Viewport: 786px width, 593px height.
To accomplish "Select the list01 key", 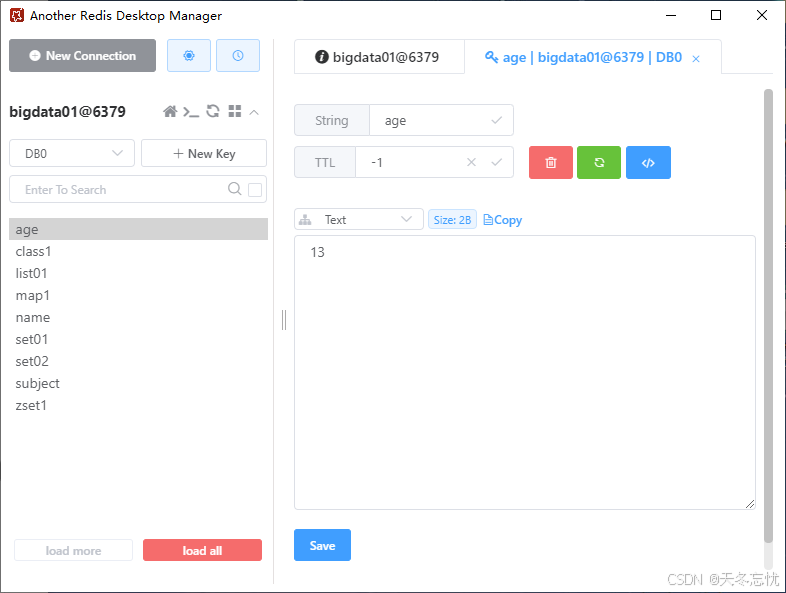I will tap(138, 273).
